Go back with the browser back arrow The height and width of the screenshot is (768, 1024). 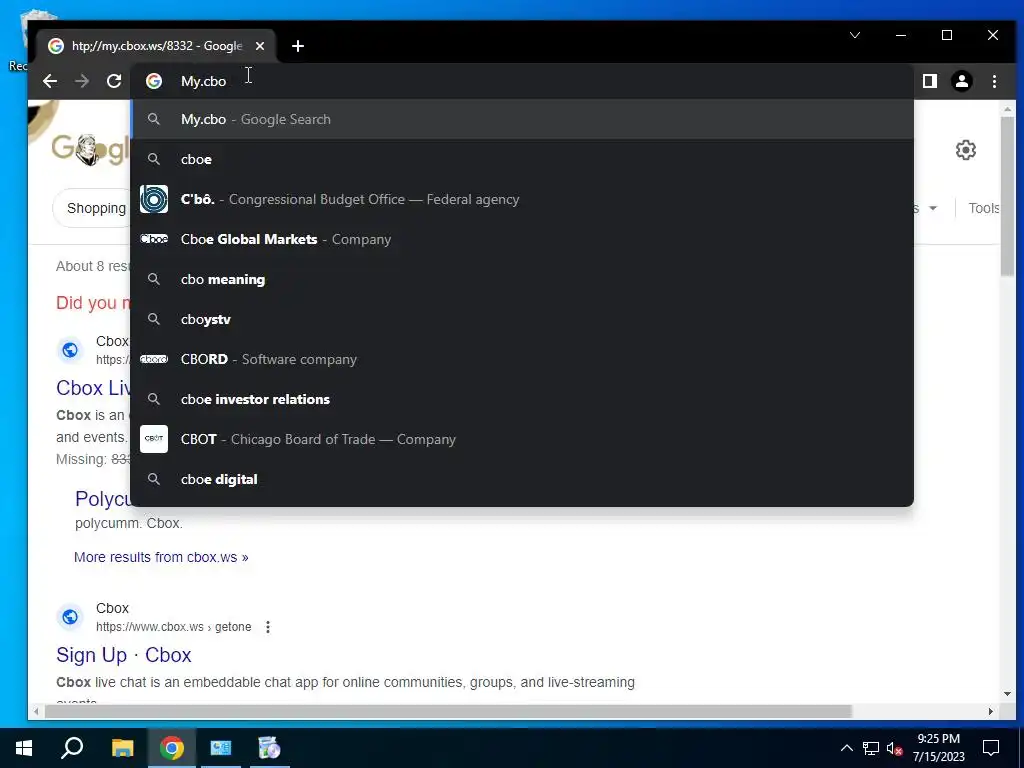tap(50, 81)
